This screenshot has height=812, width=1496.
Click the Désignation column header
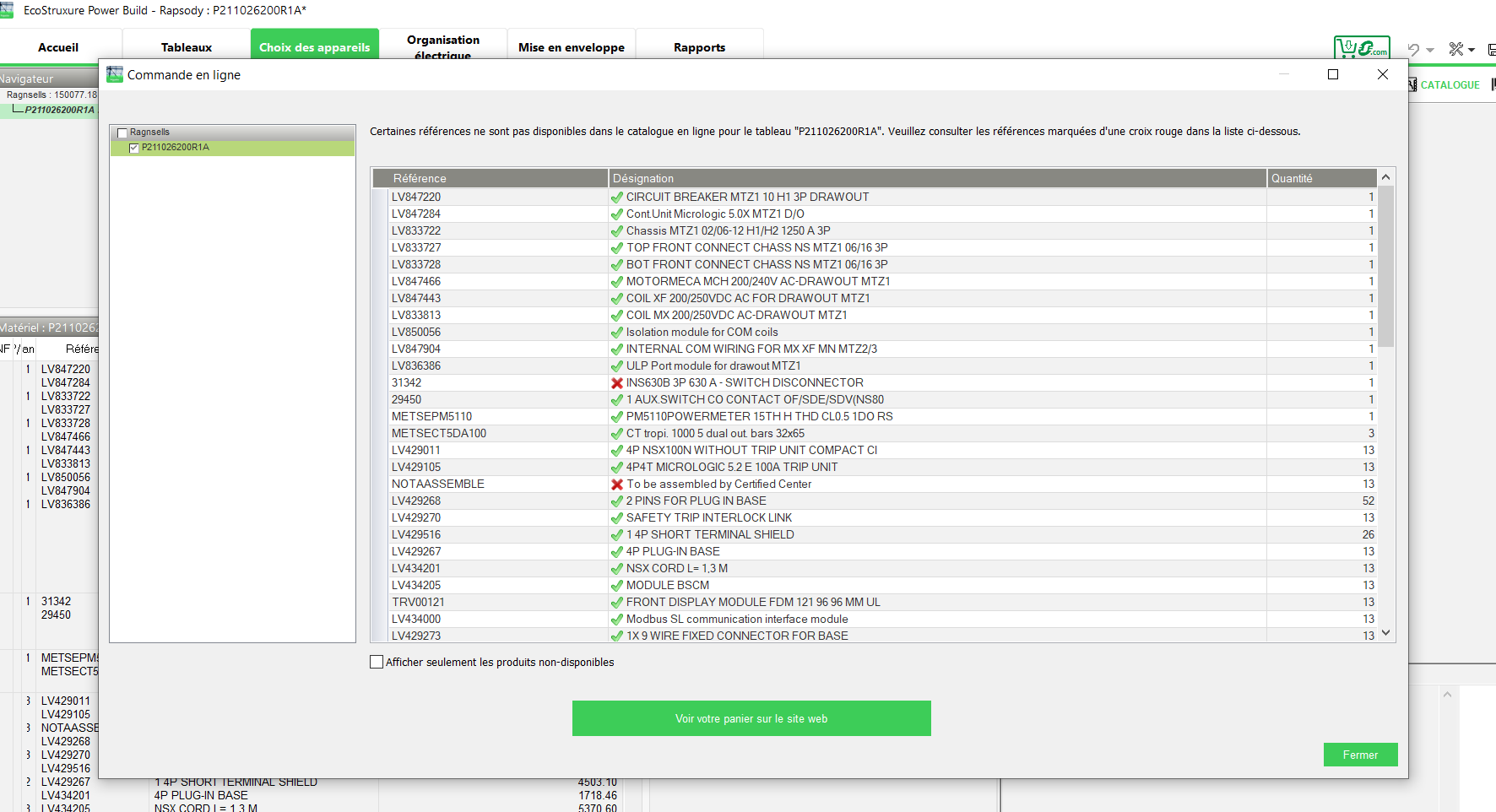938,178
